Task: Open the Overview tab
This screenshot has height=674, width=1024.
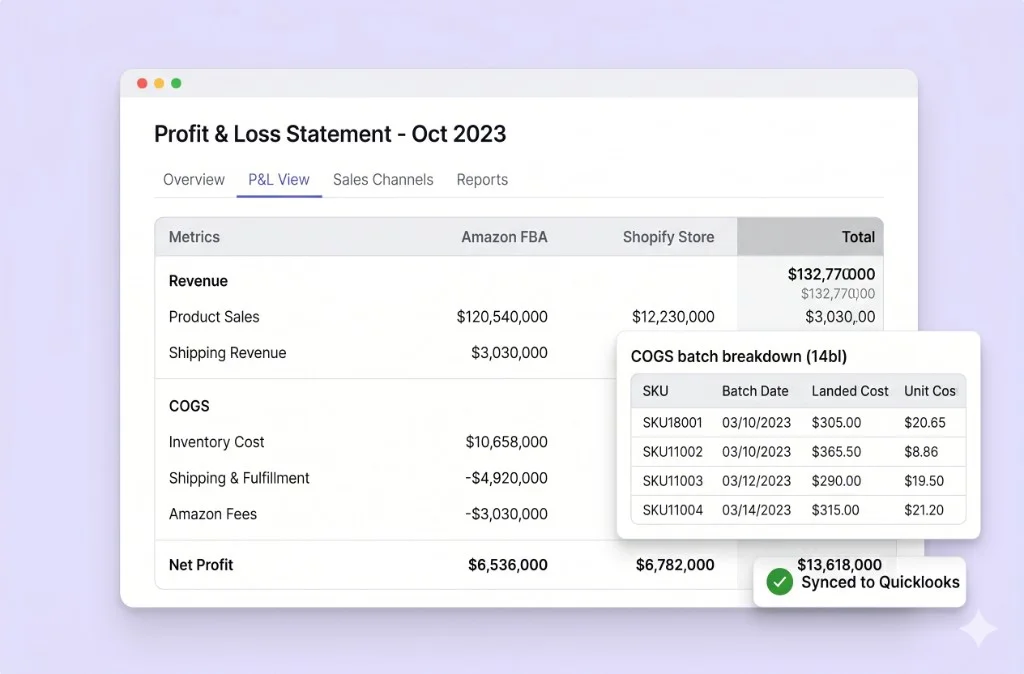Action: point(194,180)
